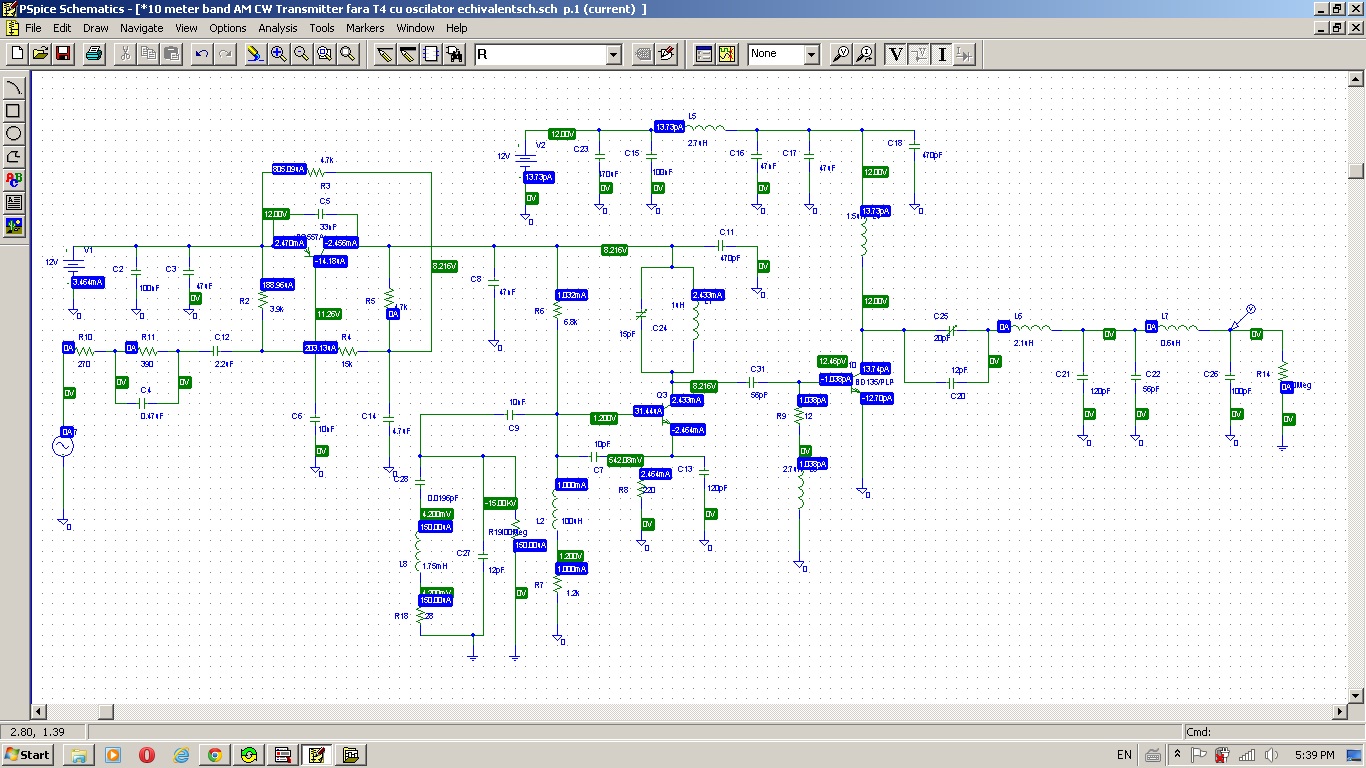
Task: Click the horizontal scrollbar right arrow
Action: click(1340, 712)
